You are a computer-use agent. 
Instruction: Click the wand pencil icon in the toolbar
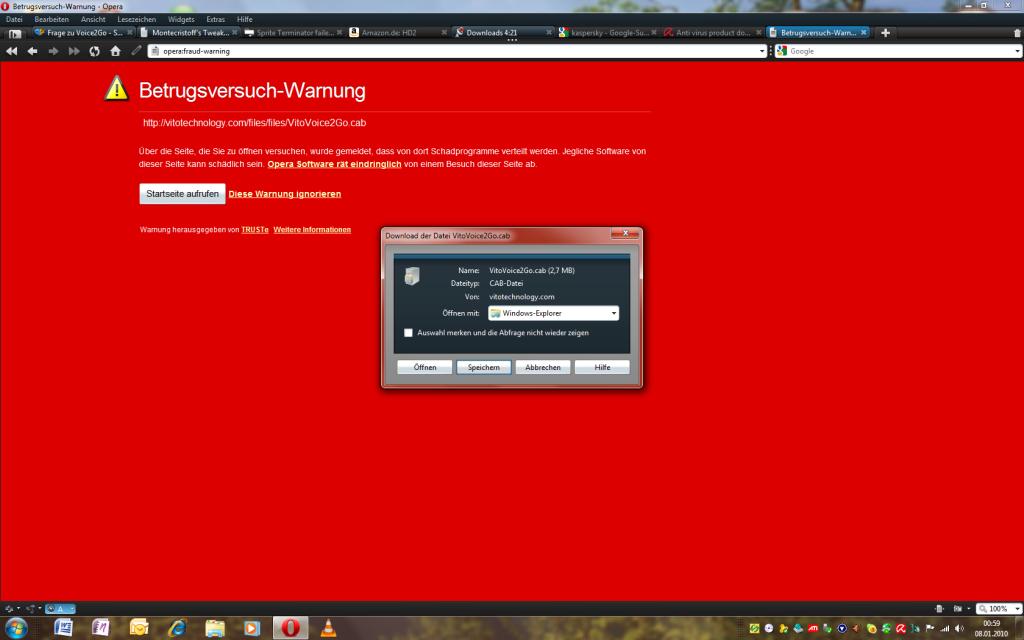click(136, 51)
